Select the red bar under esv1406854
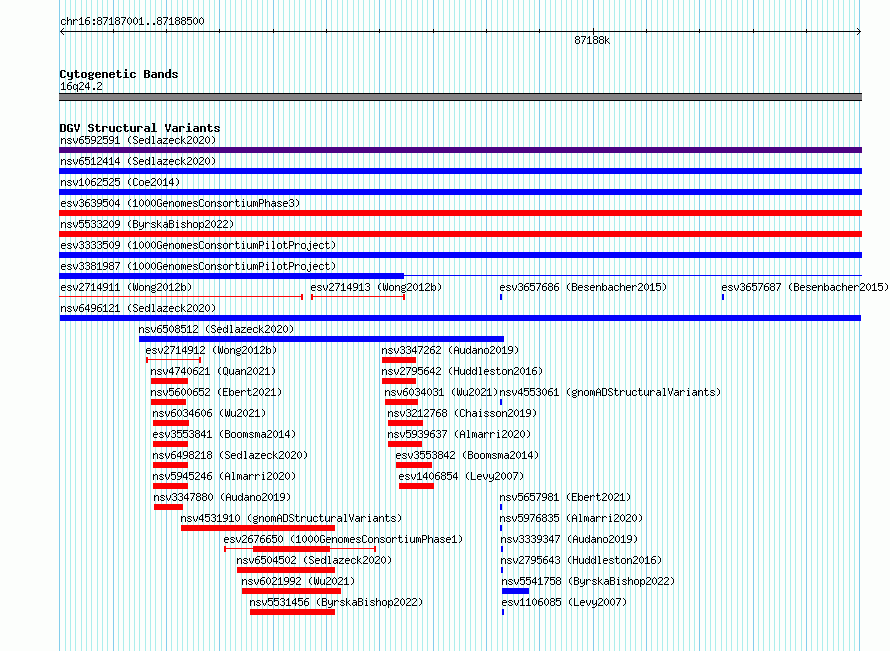The image size is (890, 651). tap(416, 486)
